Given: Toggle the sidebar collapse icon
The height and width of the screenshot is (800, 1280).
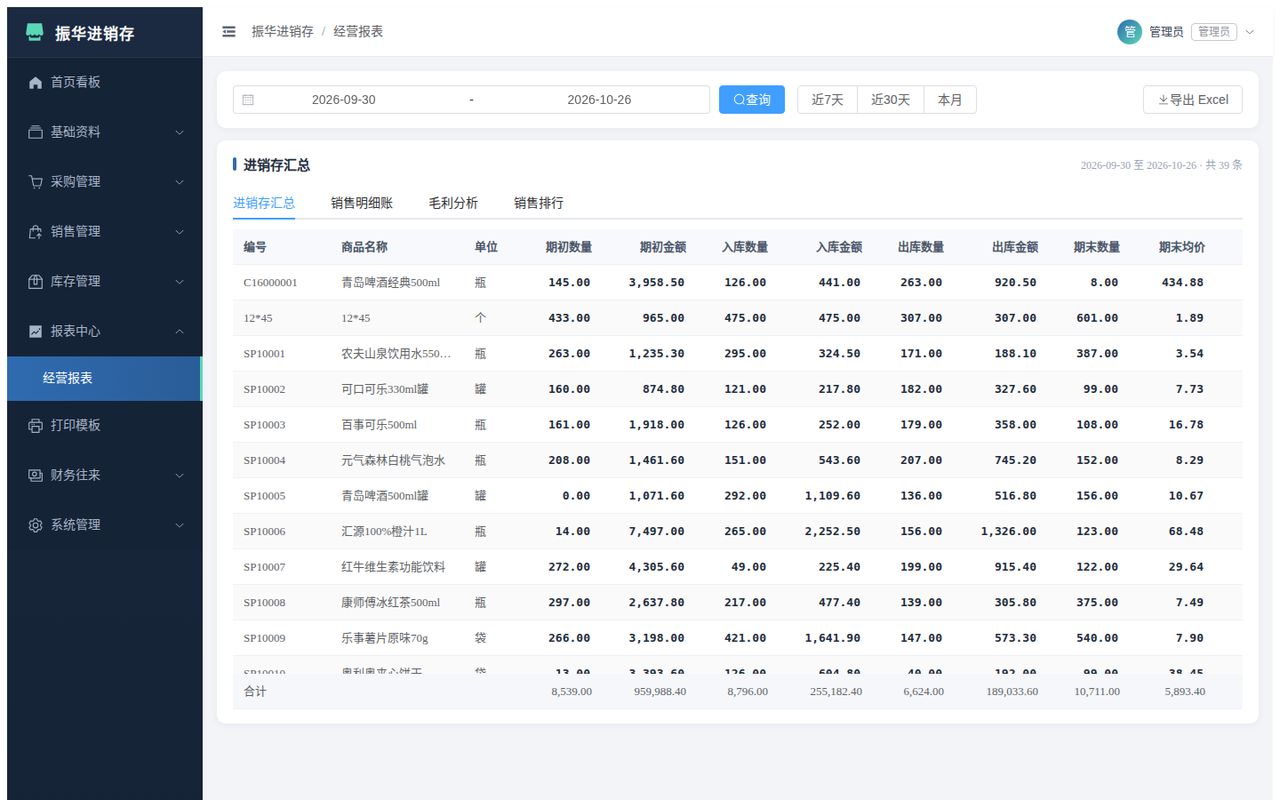Looking at the screenshot, I should click(x=229, y=32).
